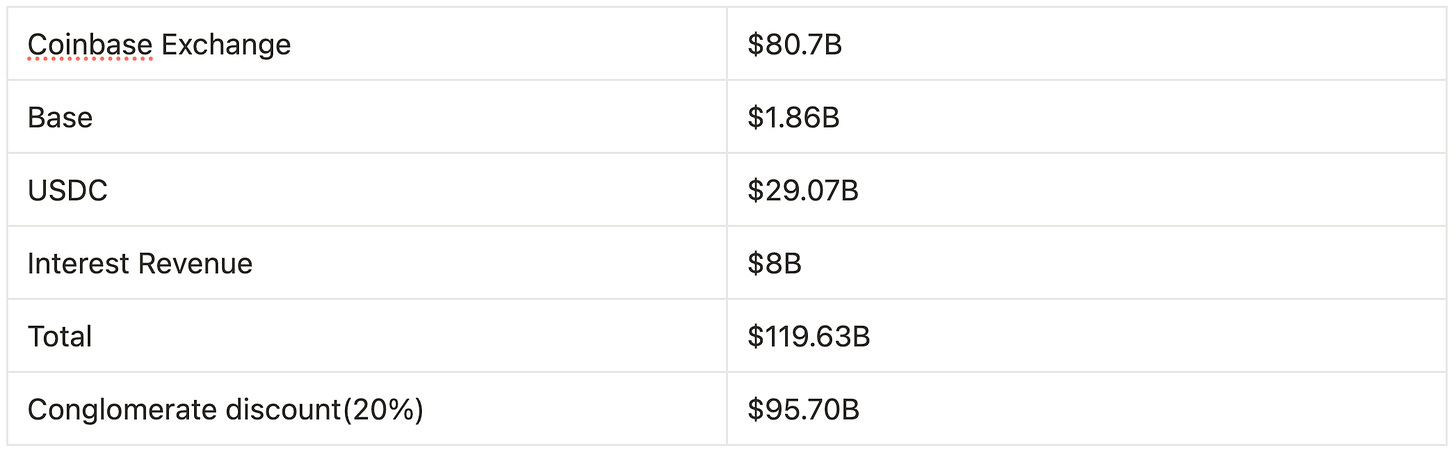Select the $1.86B value
1456x458 pixels.
793,117
